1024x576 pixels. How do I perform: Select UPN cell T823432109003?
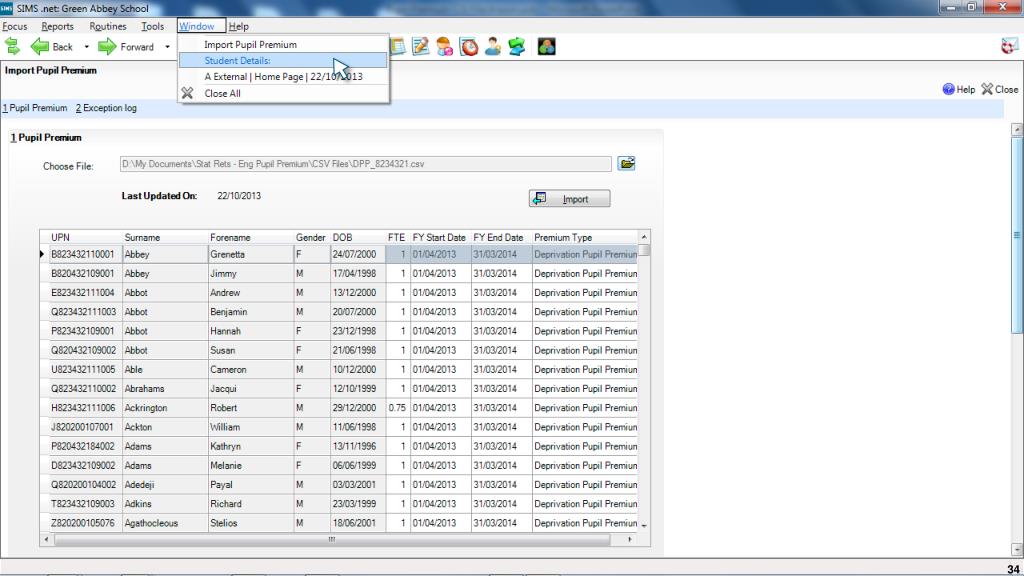pos(86,504)
